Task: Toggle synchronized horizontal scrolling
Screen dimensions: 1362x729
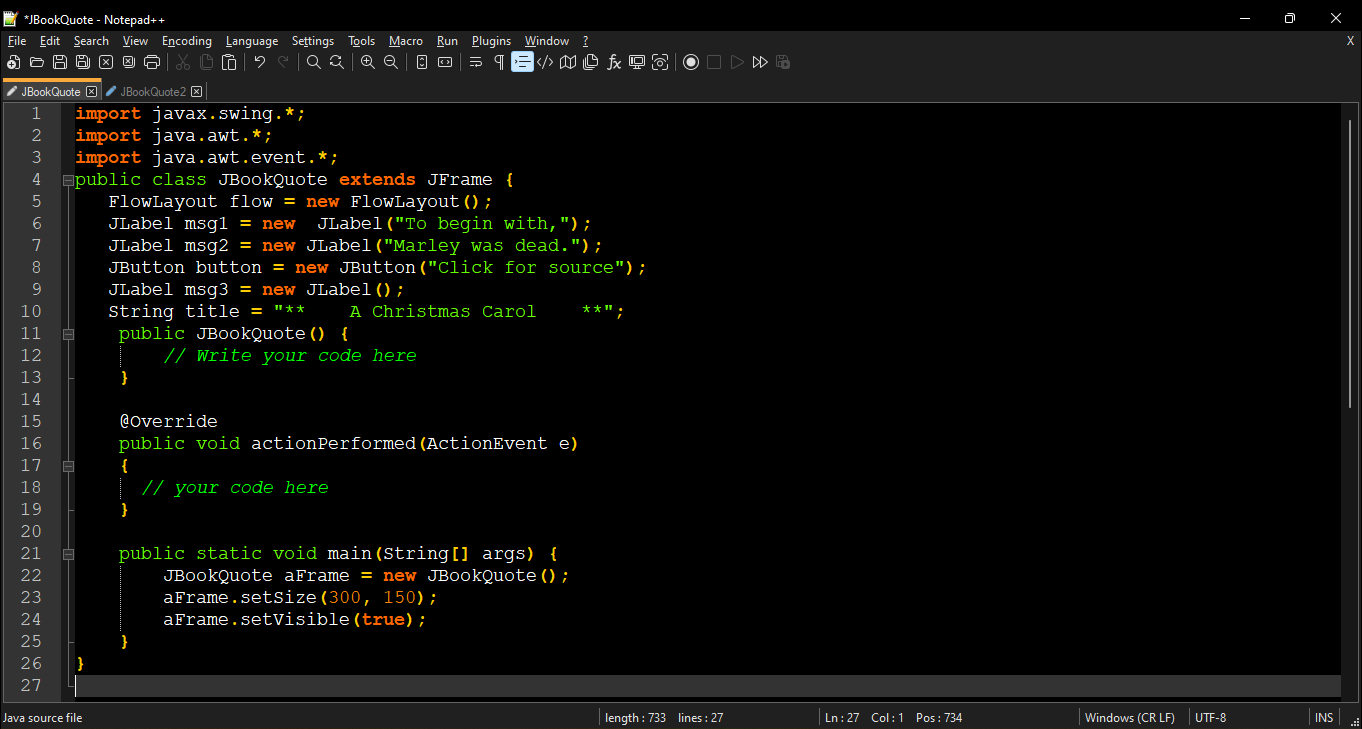Action: pyautogui.click(x=445, y=62)
